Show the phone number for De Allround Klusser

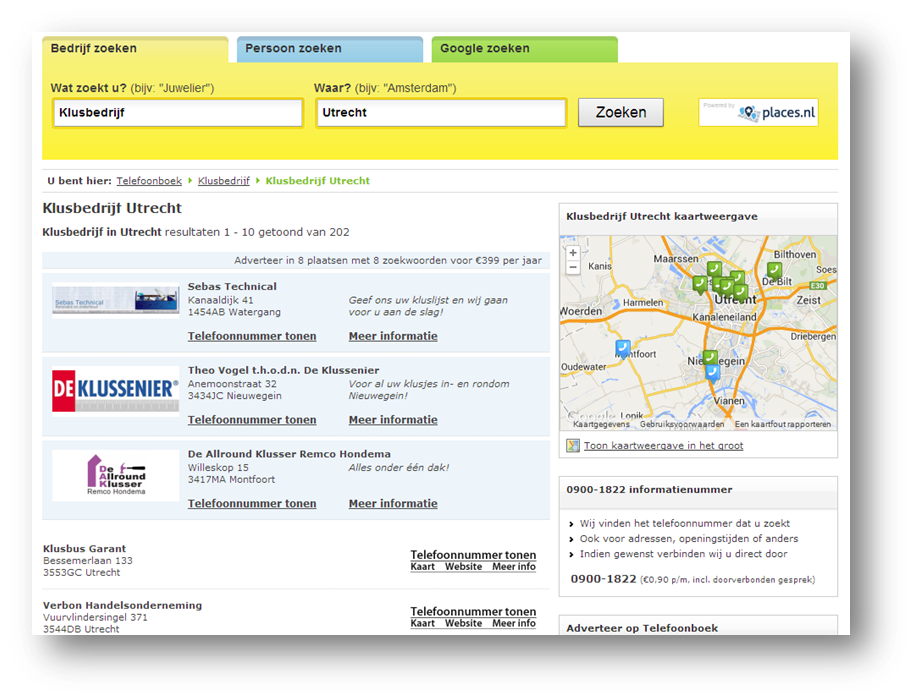pyautogui.click(x=252, y=503)
